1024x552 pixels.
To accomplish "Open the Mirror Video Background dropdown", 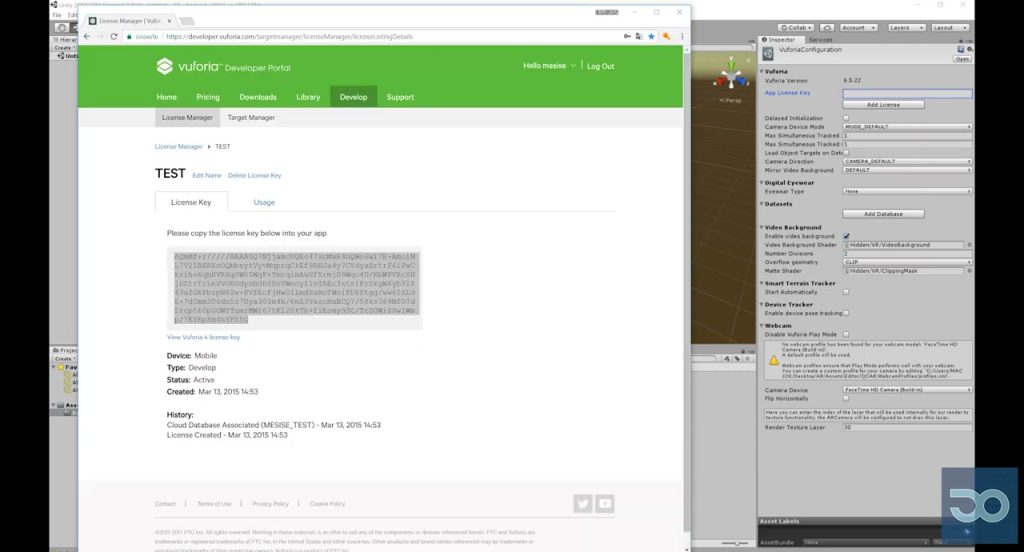I will [907, 170].
